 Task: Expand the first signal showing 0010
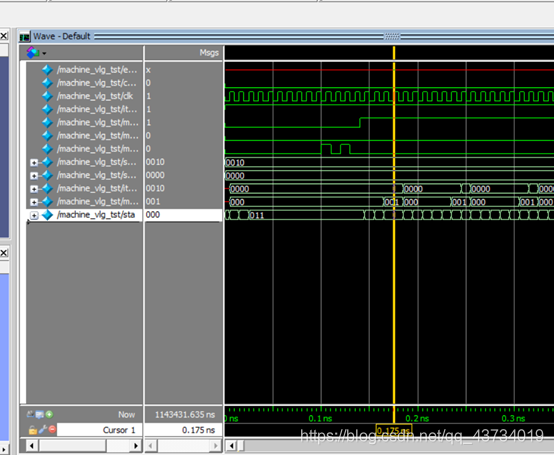[x=34, y=162]
